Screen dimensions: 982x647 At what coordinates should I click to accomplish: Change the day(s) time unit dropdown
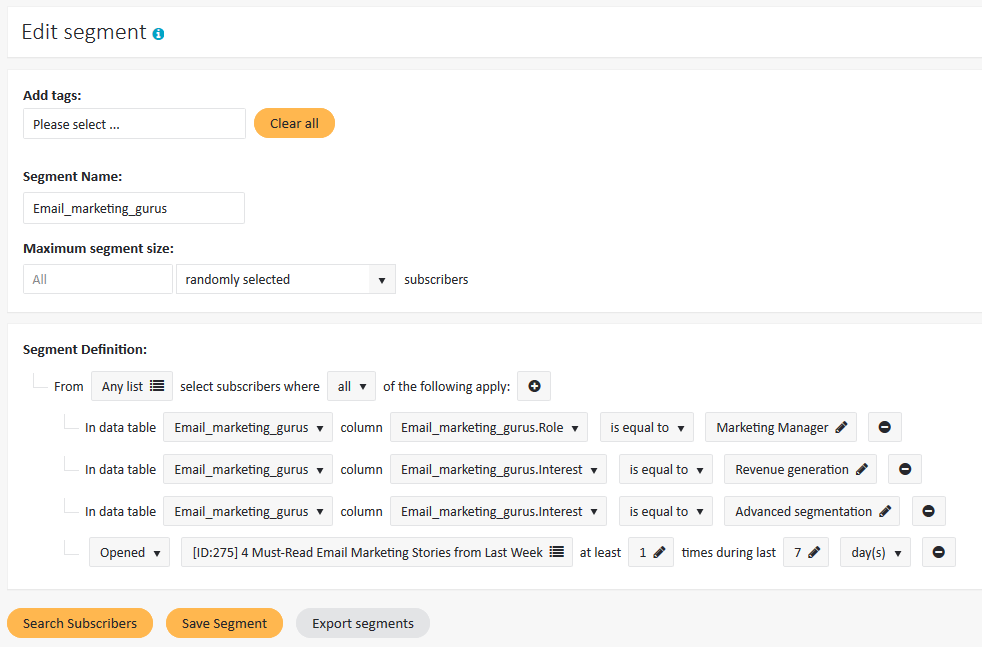click(x=875, y=552)
